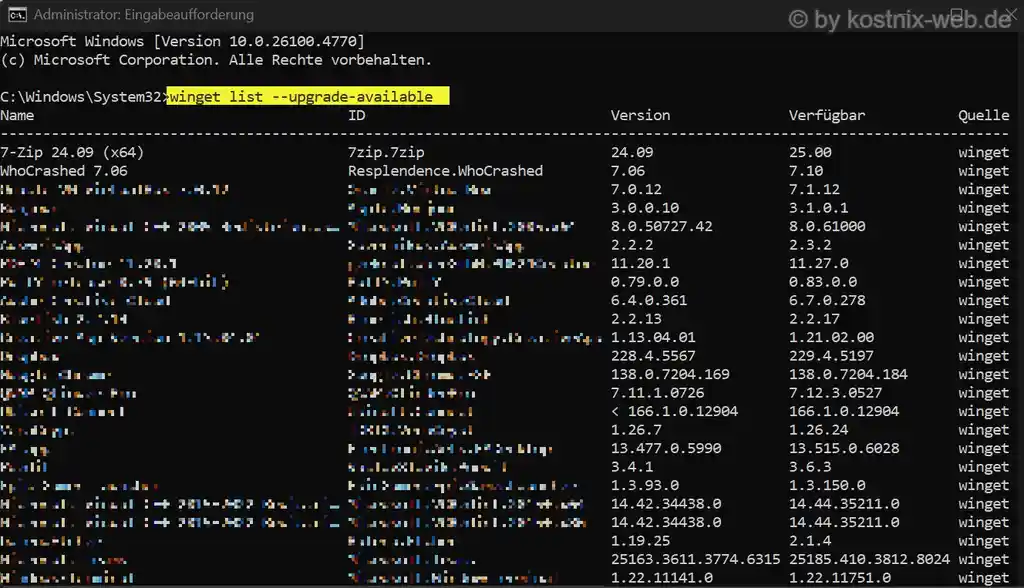Click the 'Name' column header
This screenshot has height=588, width=1024.
click(17, 116)
